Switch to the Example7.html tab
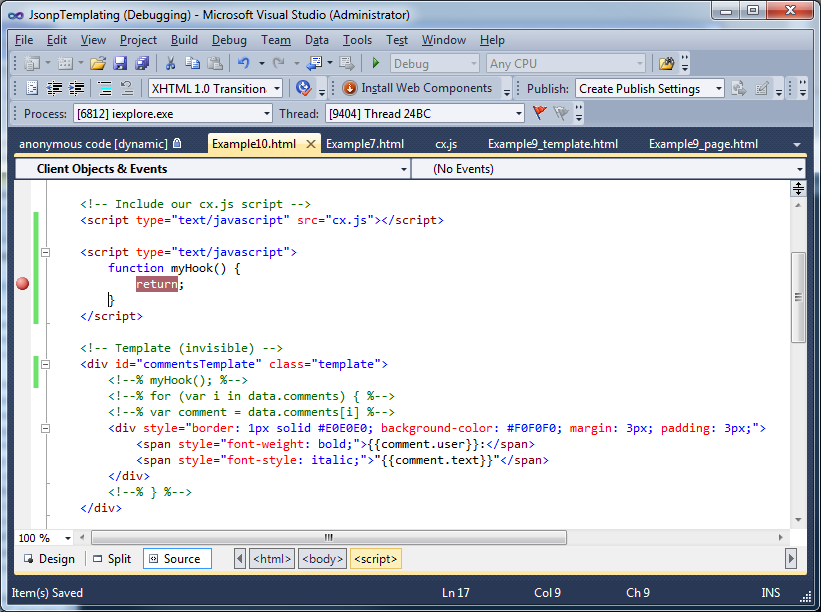 [365, 144]
